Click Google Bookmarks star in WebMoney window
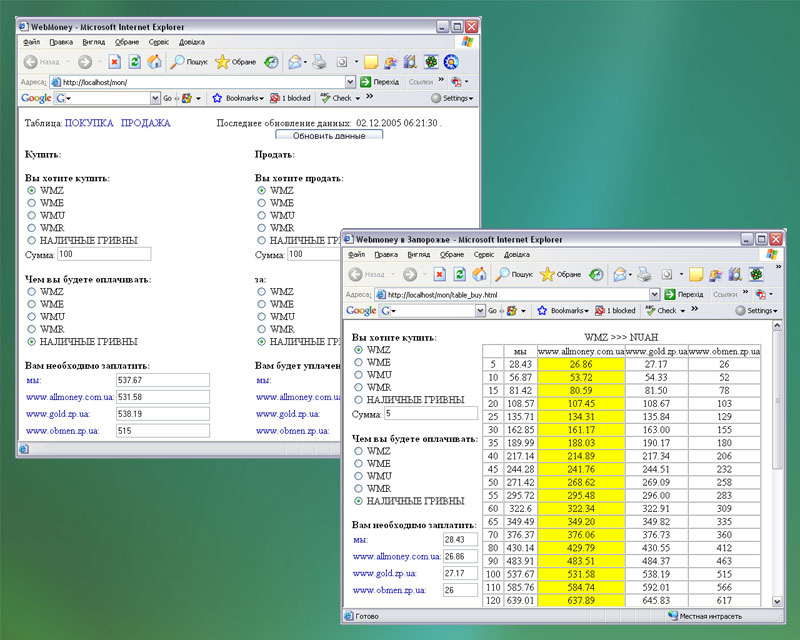This screenshot has width=800, height=640. tap(217, 98)
